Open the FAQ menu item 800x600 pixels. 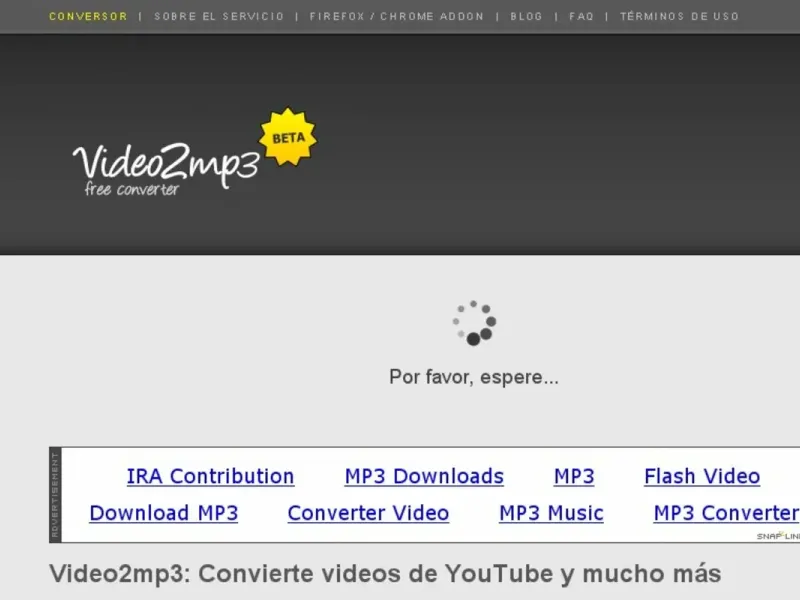coord(582,16)
